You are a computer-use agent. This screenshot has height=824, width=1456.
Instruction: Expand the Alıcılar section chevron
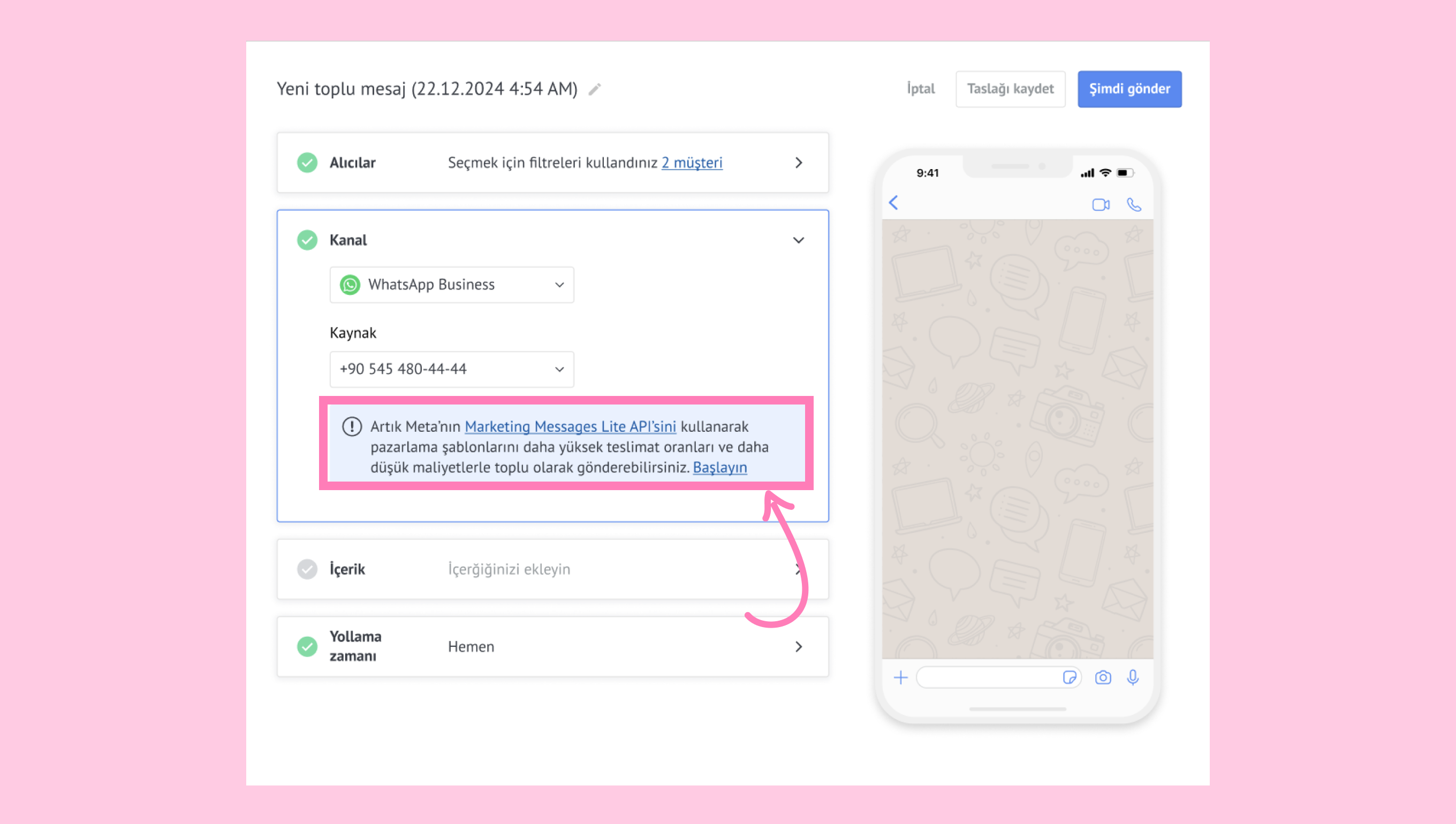(799, 163)
